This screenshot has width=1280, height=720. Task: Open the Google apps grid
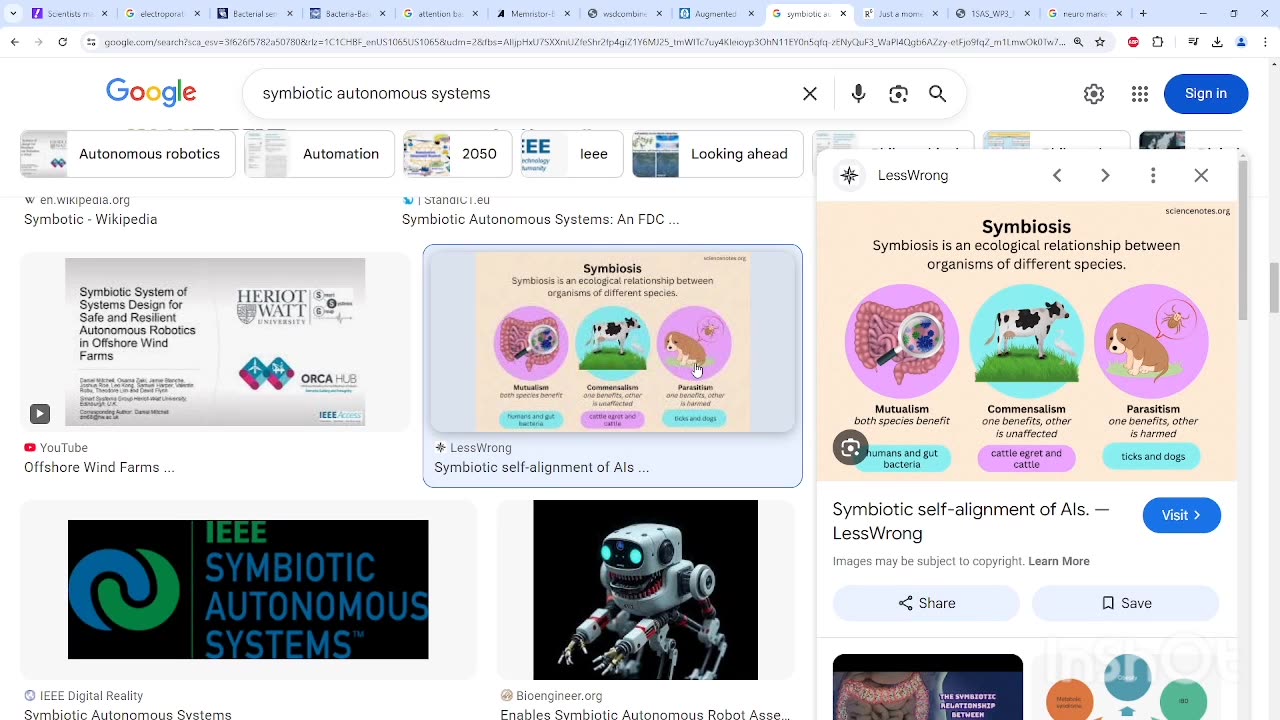coord(1140,93)
